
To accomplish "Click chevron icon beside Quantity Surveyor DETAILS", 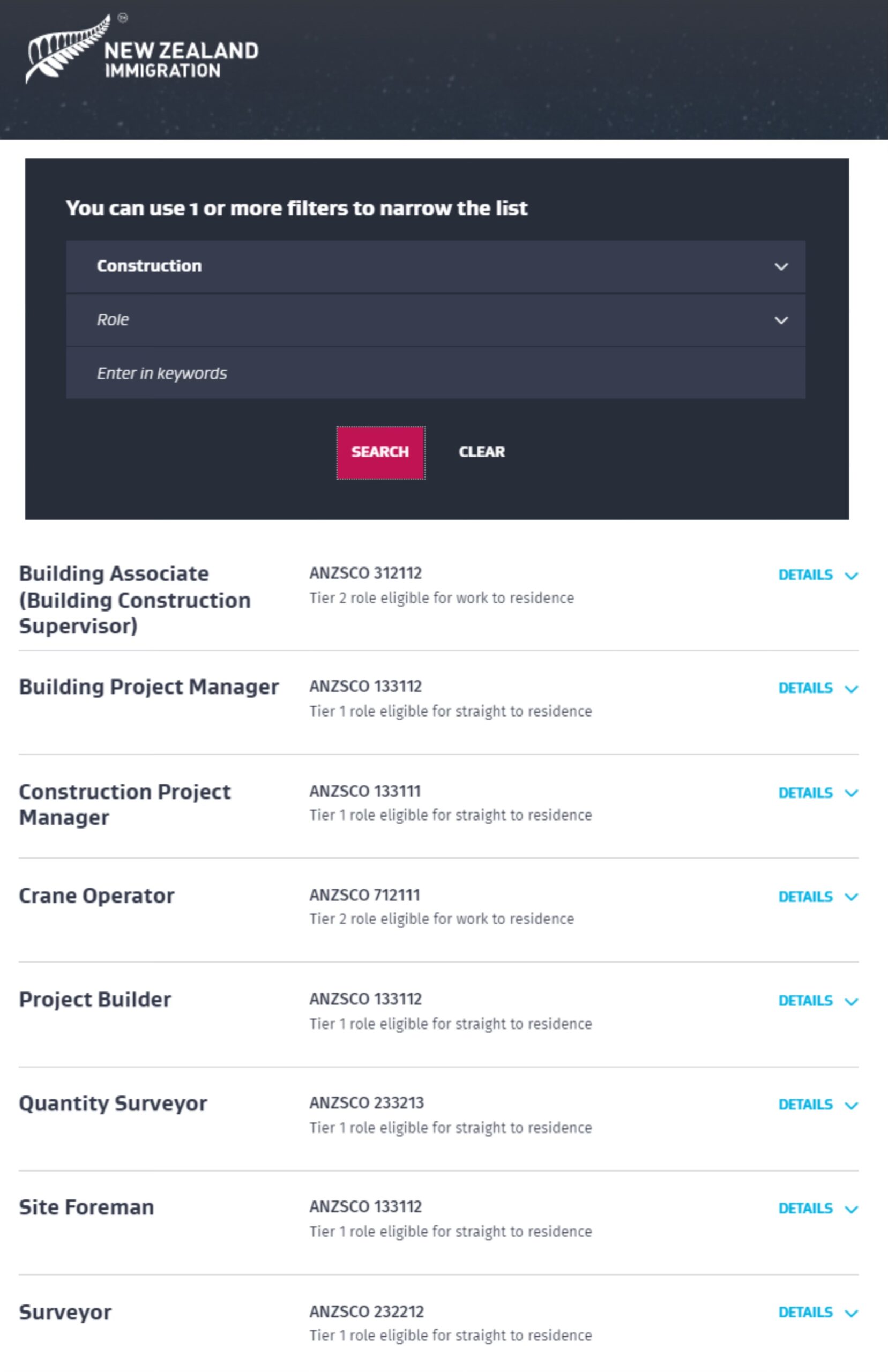I will click(x=851, y=1105).
